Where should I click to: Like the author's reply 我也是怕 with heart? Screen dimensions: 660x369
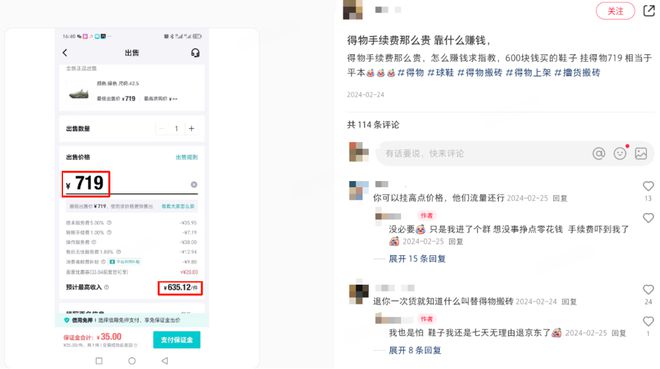[x=648, y=321]
